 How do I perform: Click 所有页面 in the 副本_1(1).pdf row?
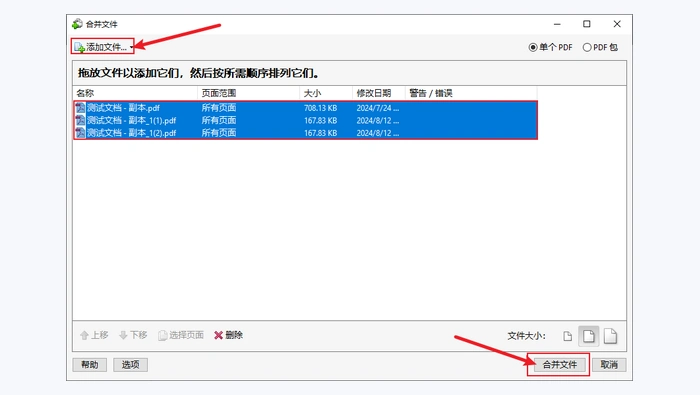[219, 121]
